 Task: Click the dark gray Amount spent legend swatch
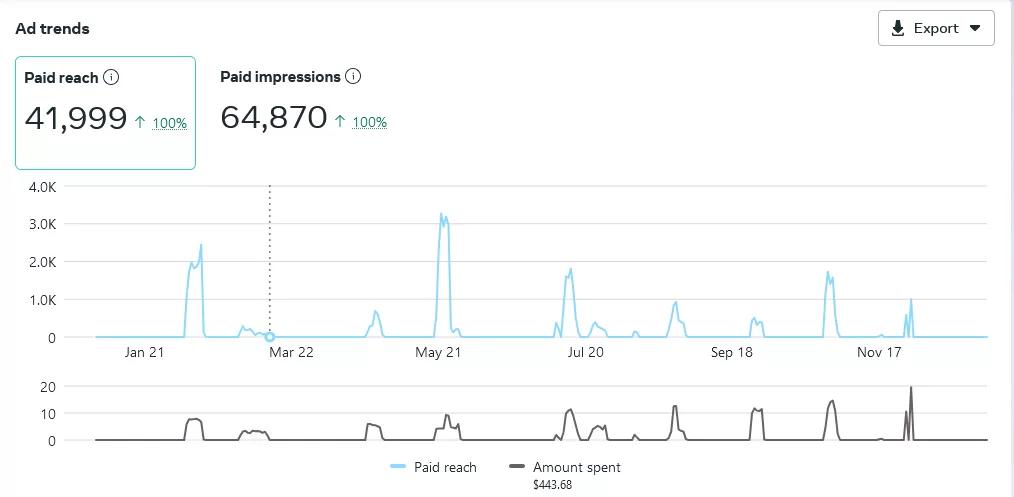click(516, 467)
